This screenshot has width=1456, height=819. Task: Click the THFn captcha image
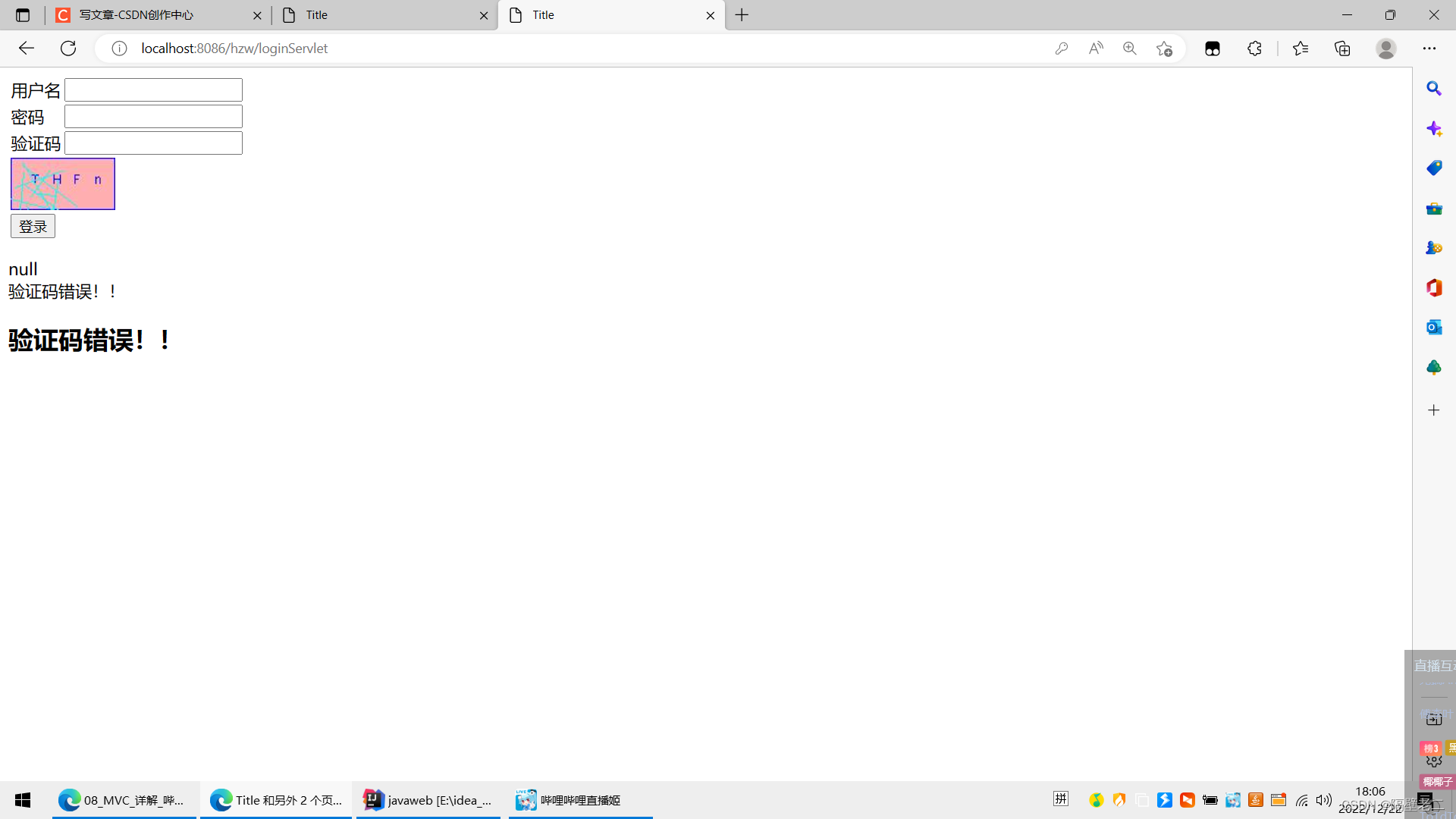click(63, 184)
